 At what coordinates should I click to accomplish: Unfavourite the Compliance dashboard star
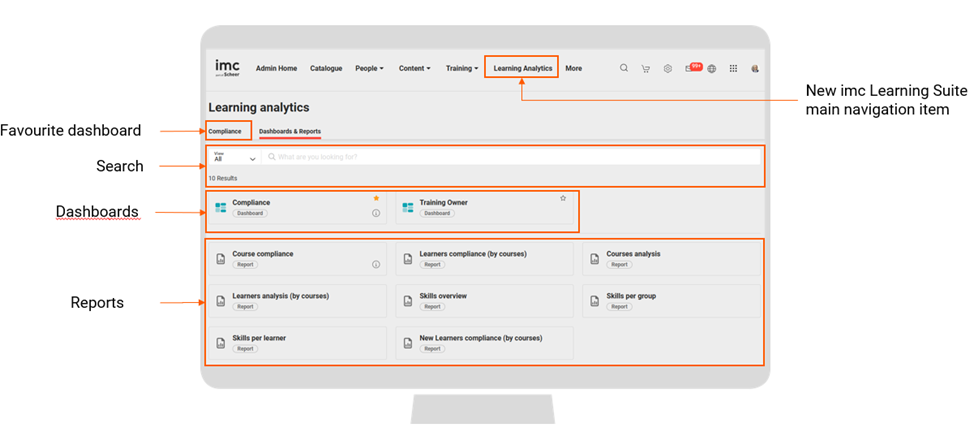point(376,198)
